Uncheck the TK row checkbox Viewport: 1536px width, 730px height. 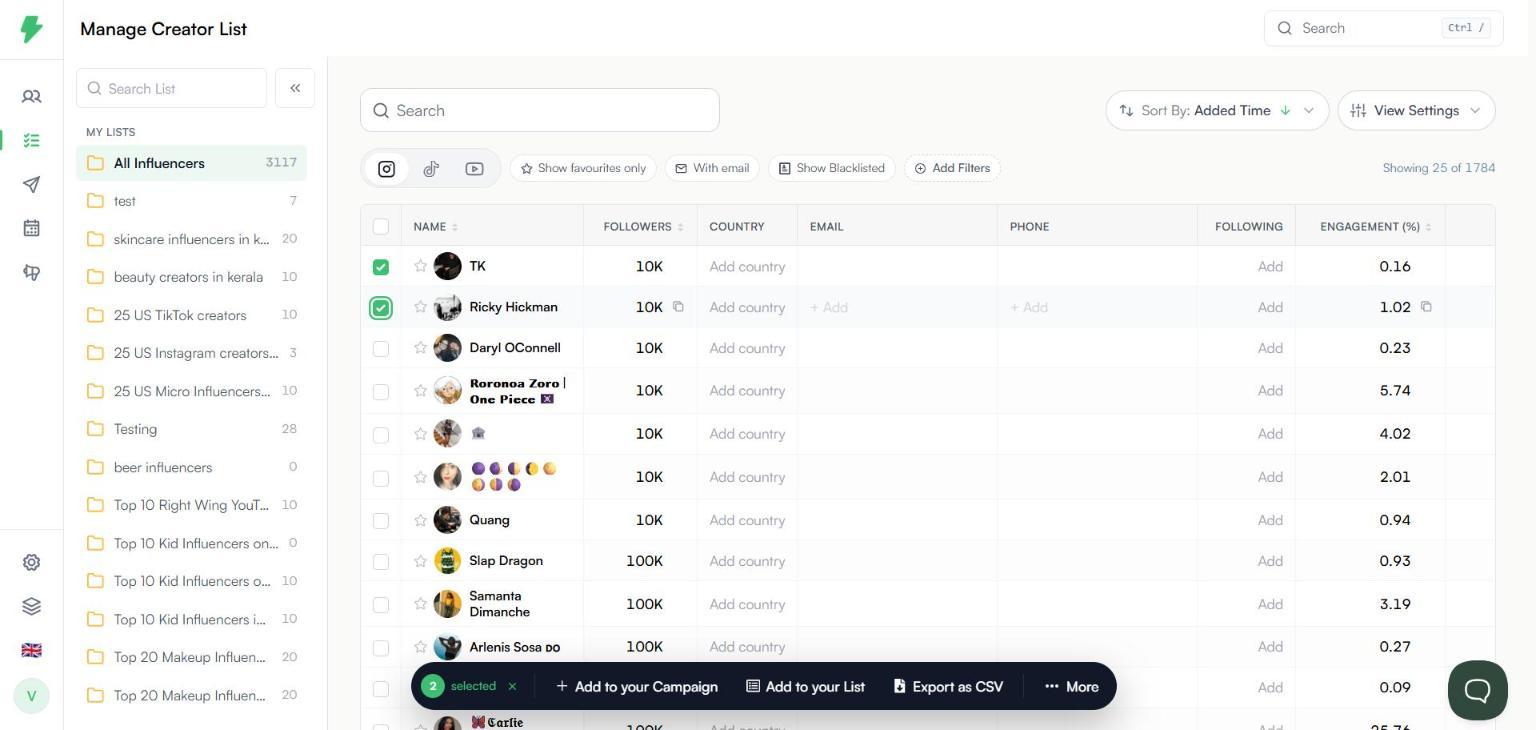381,267
